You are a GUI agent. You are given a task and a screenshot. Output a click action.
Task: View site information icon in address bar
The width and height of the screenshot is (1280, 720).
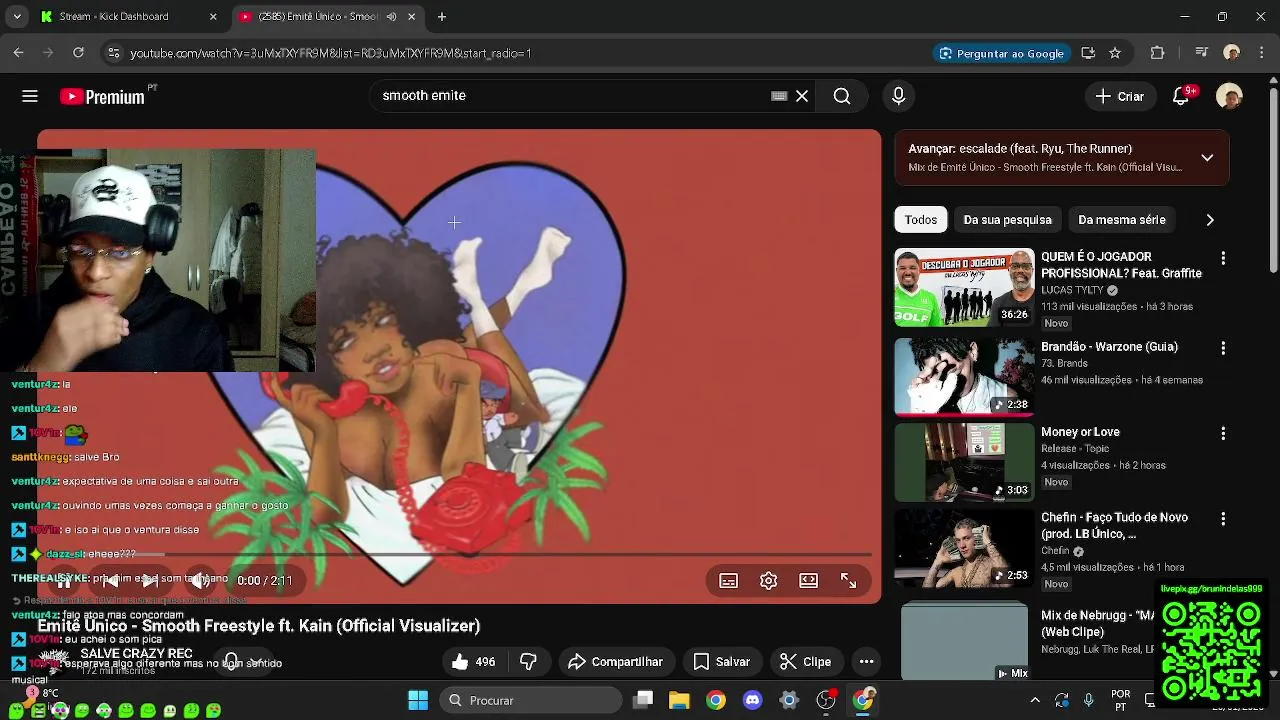point(113,53)
